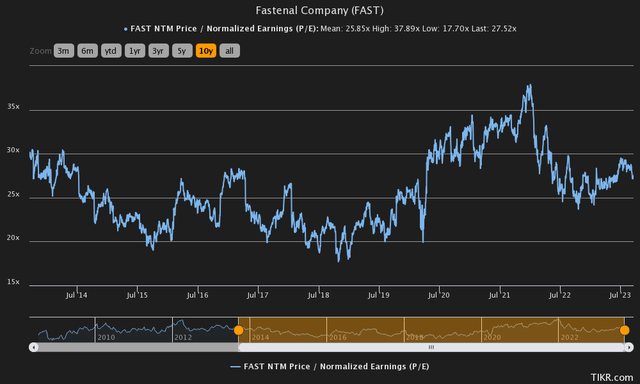Click 2018 in the navigator timeline
Screen dimensions: 640x384
coord(415,337)
